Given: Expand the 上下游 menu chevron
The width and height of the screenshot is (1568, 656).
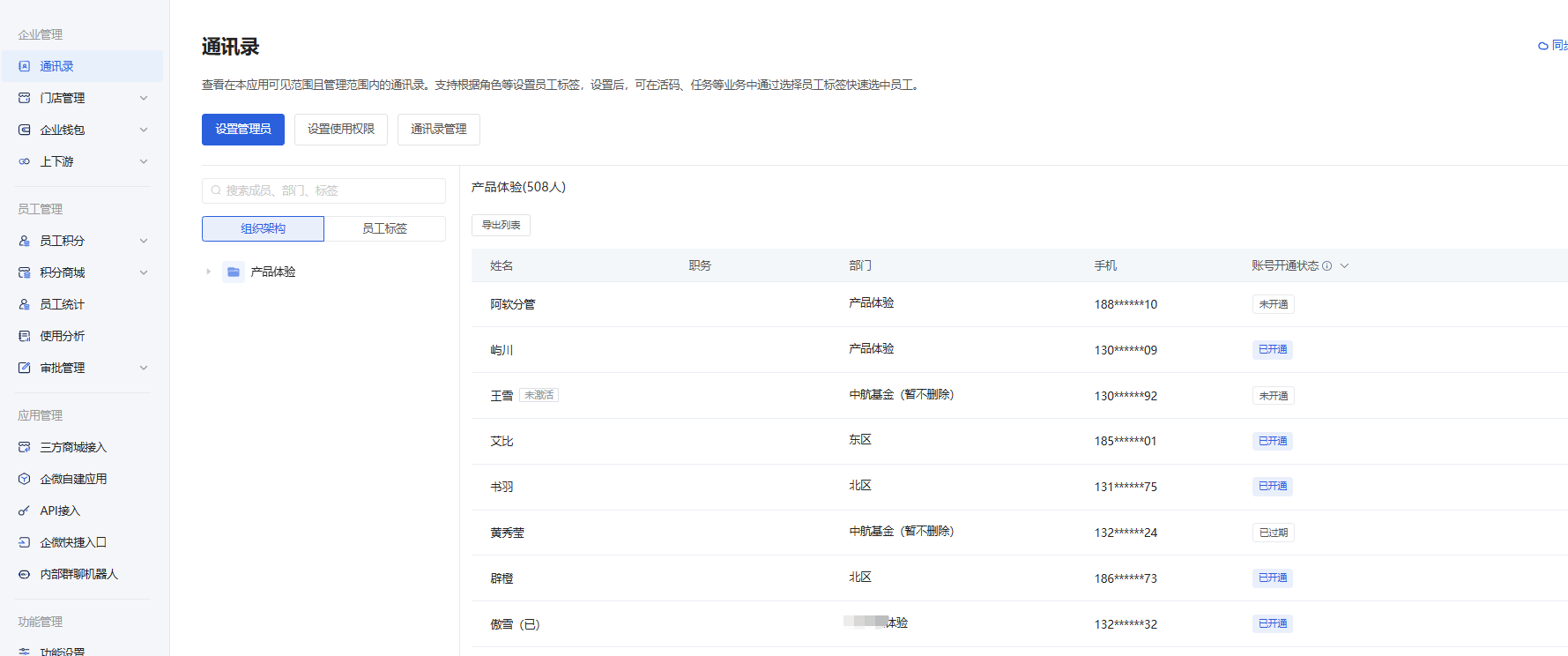Looking at the screenshot, I should click(x=144, y=161).
